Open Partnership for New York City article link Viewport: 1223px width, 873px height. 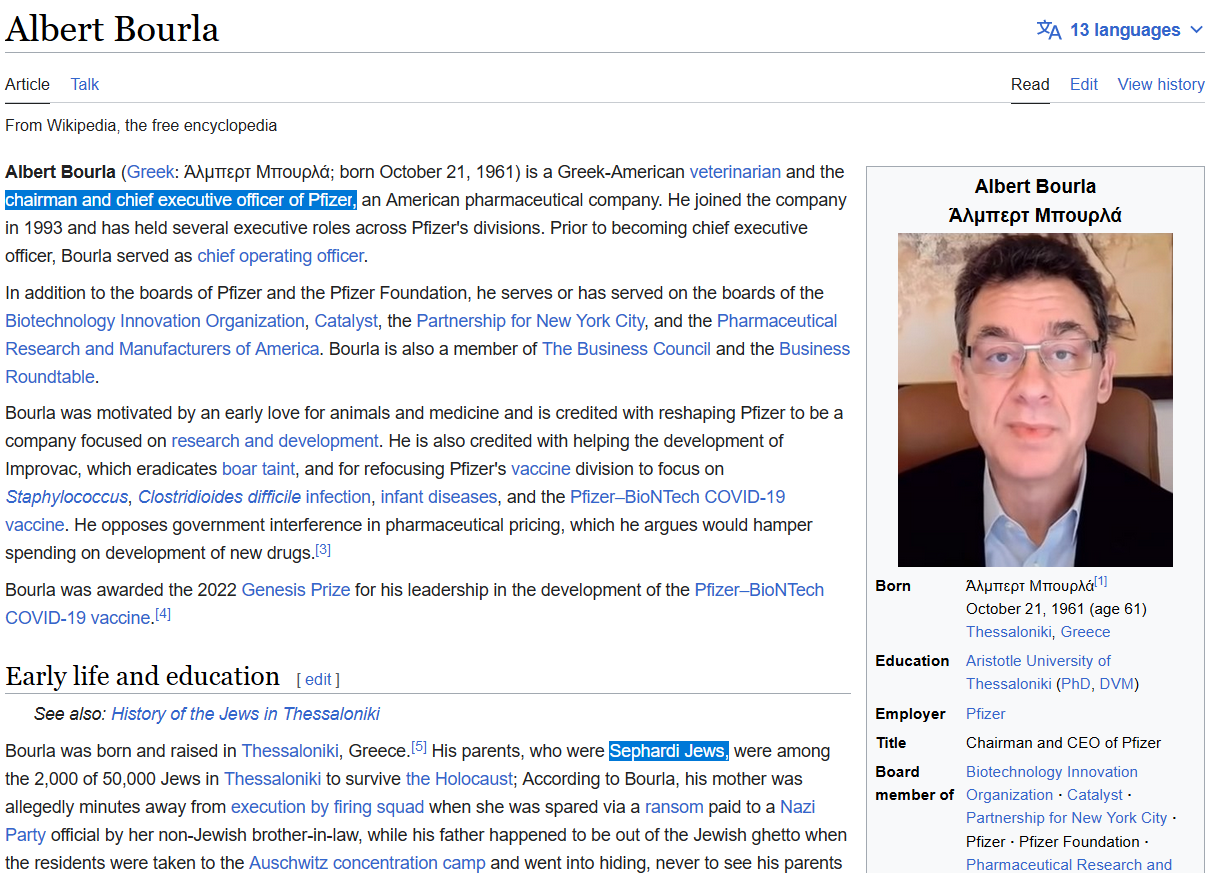point(531,321)
